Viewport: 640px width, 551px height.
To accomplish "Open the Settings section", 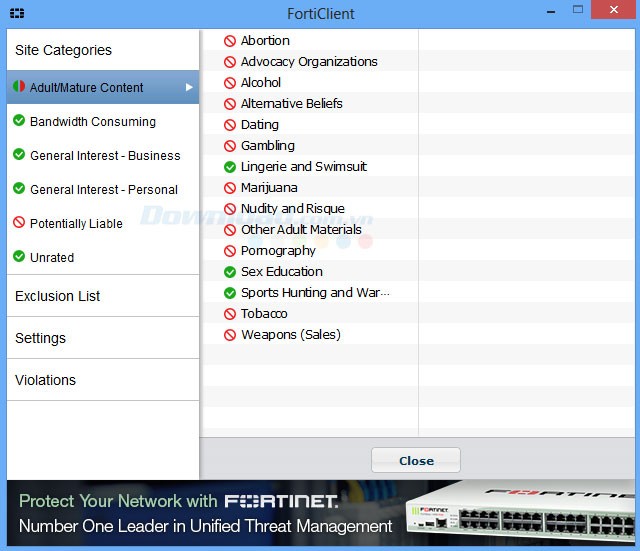I will 41,338.
